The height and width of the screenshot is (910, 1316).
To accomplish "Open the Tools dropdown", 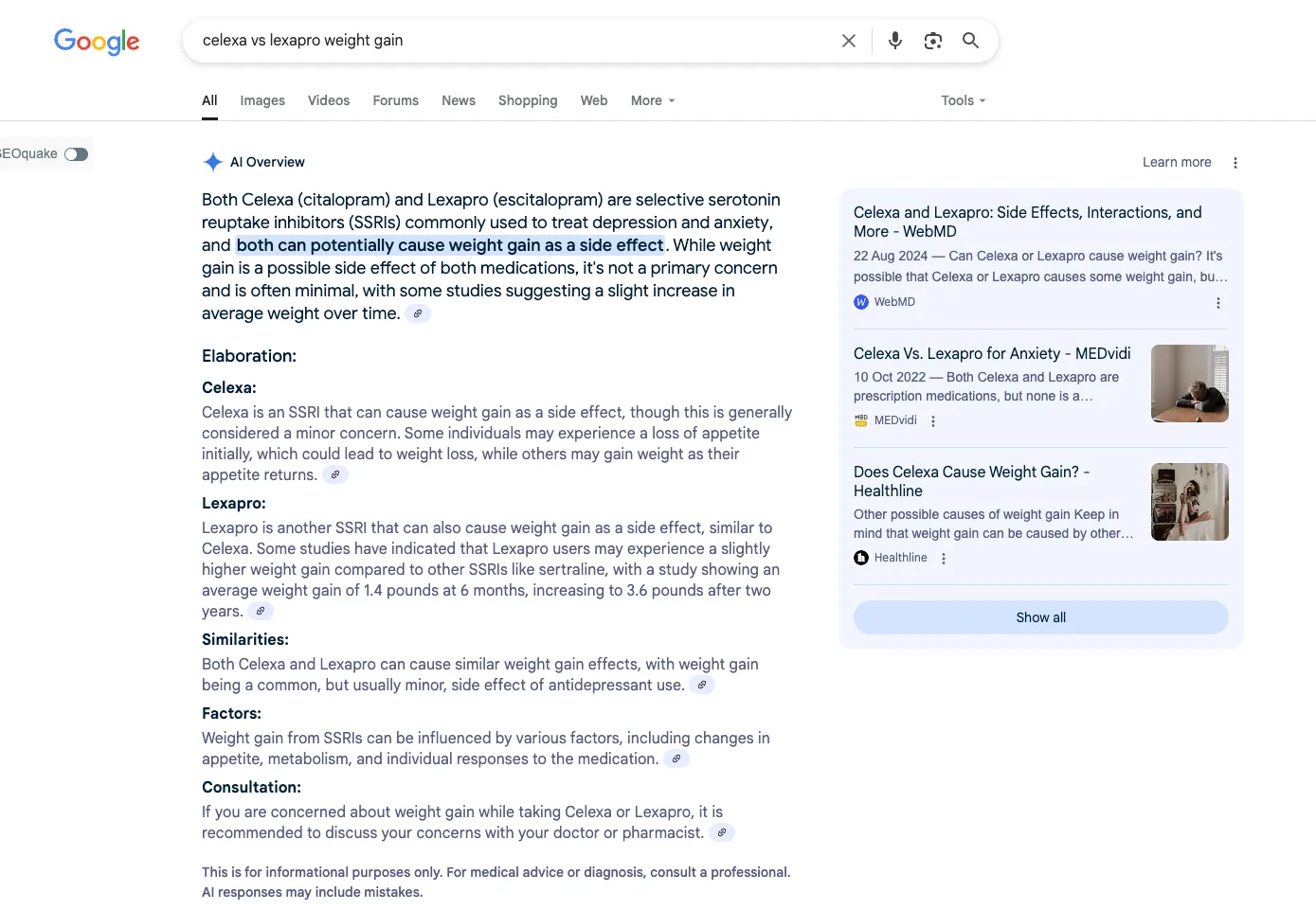I will point(963,100).
